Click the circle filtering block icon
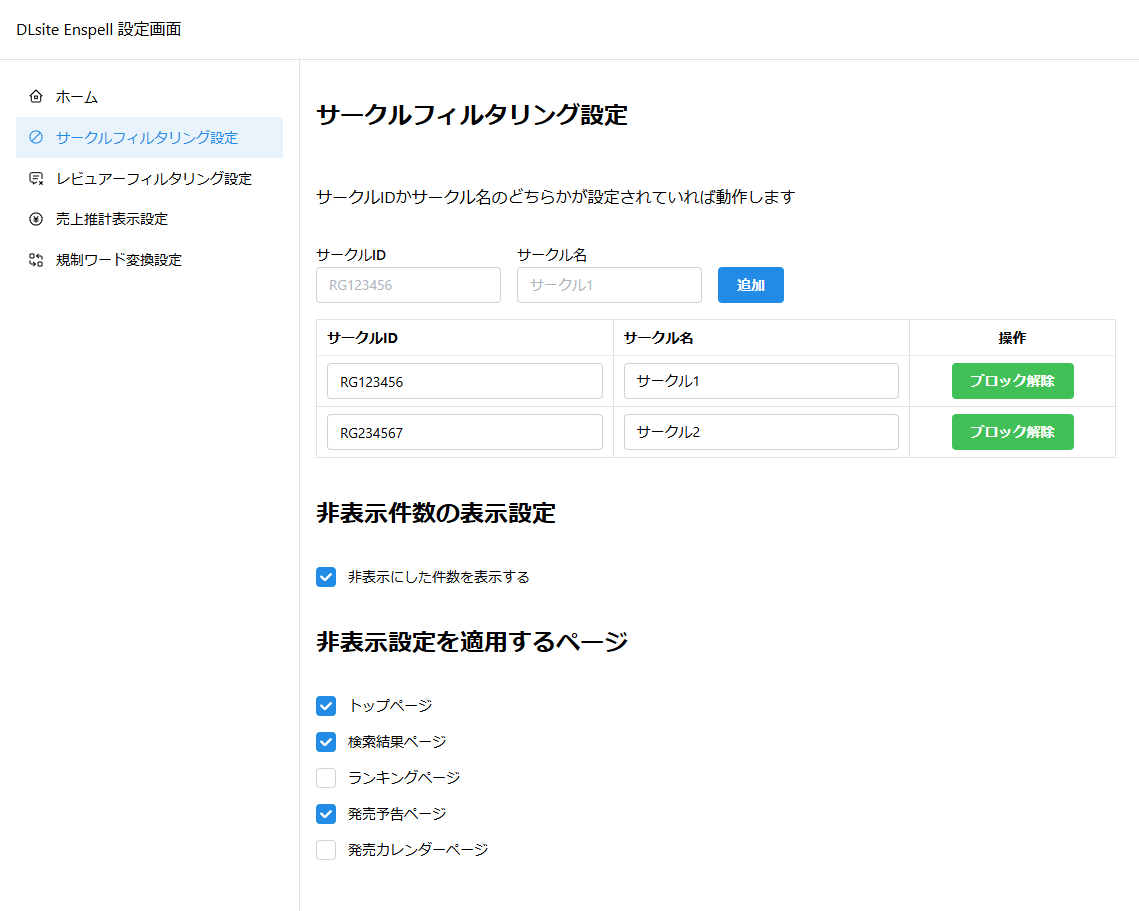The height and width of the screenshot is (911, 1139). click(36, 138)
